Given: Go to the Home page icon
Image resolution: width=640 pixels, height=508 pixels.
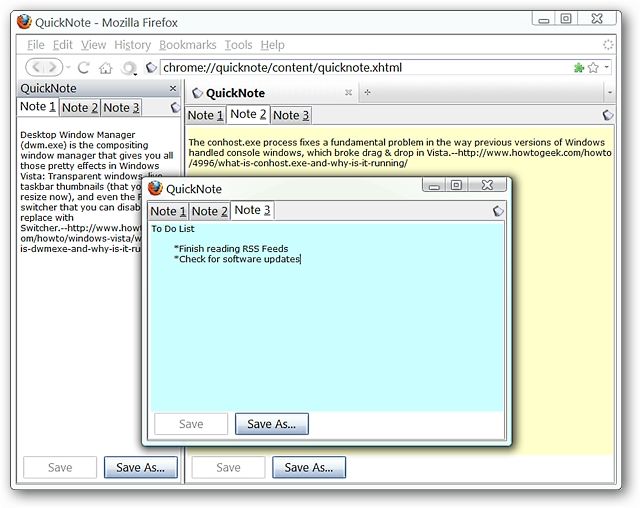Looking at the screenshot, I should [x=105, y=68].
